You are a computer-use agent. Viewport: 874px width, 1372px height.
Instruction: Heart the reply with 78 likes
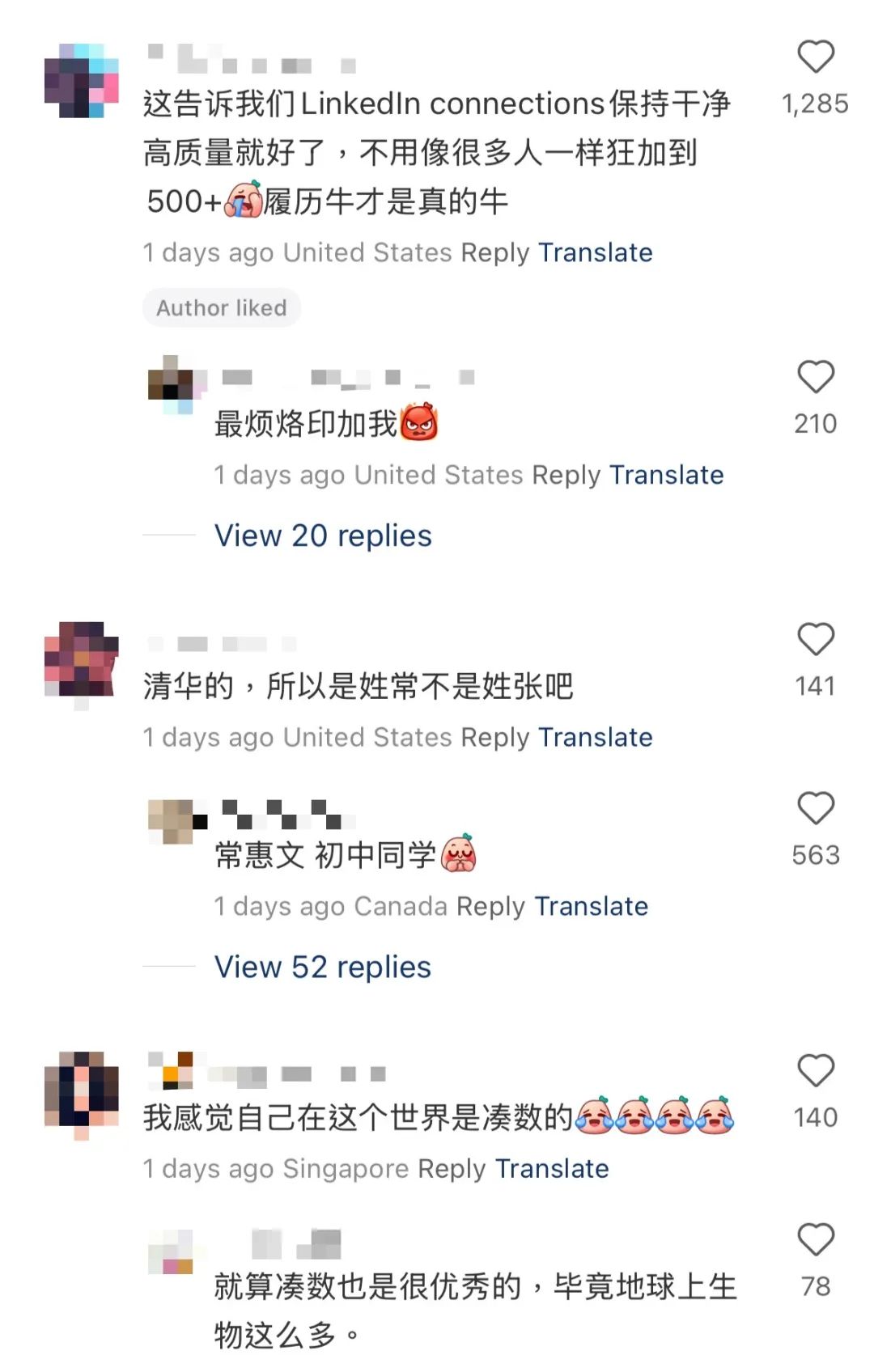click(x=816, y=1239)
